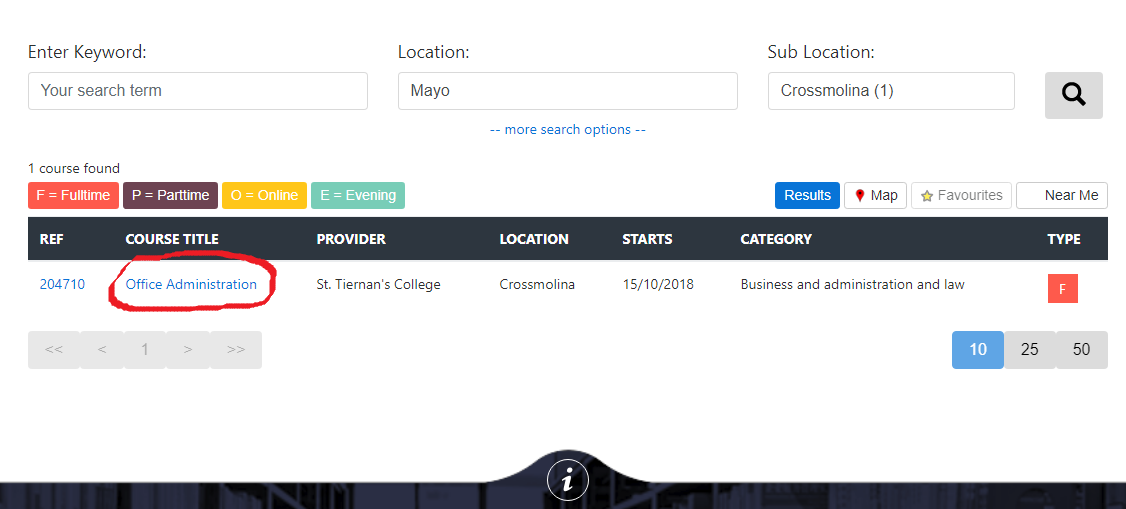Toggle the F = Fulltime filter
This screenshot has height=509, width=1126.
coord(73,195)
